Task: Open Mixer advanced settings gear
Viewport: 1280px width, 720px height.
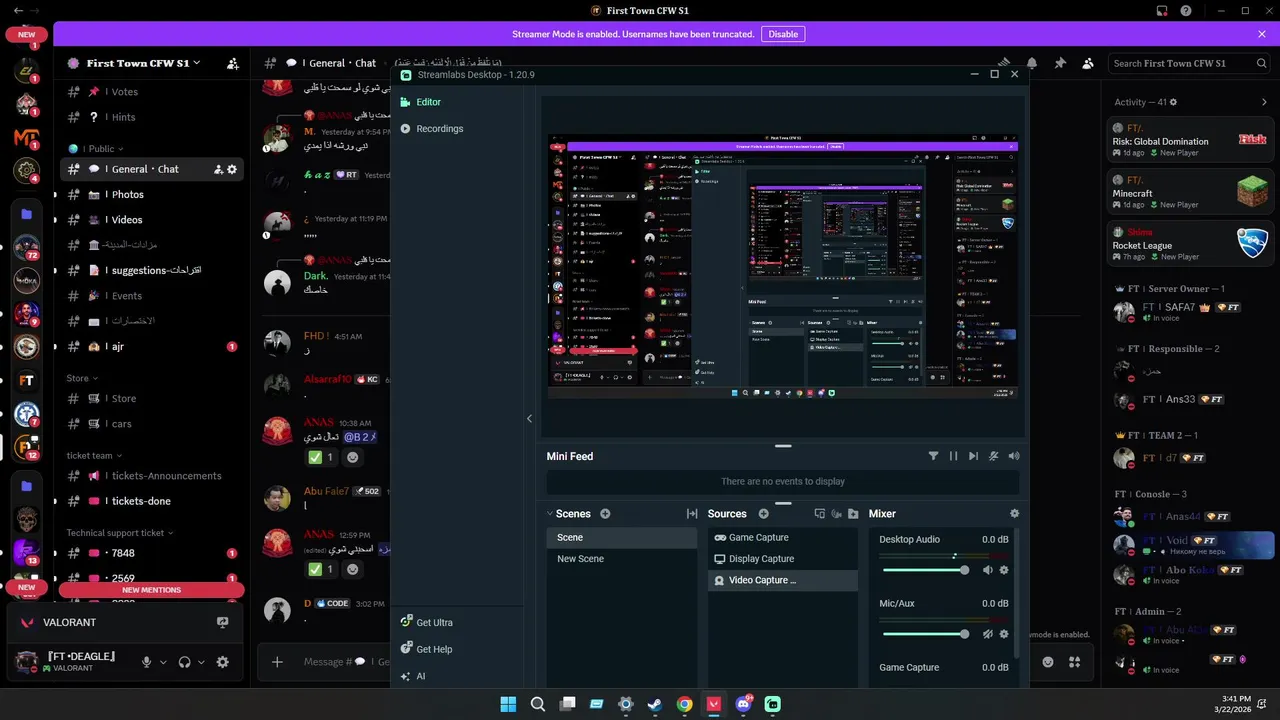Action: [1014, 514]
